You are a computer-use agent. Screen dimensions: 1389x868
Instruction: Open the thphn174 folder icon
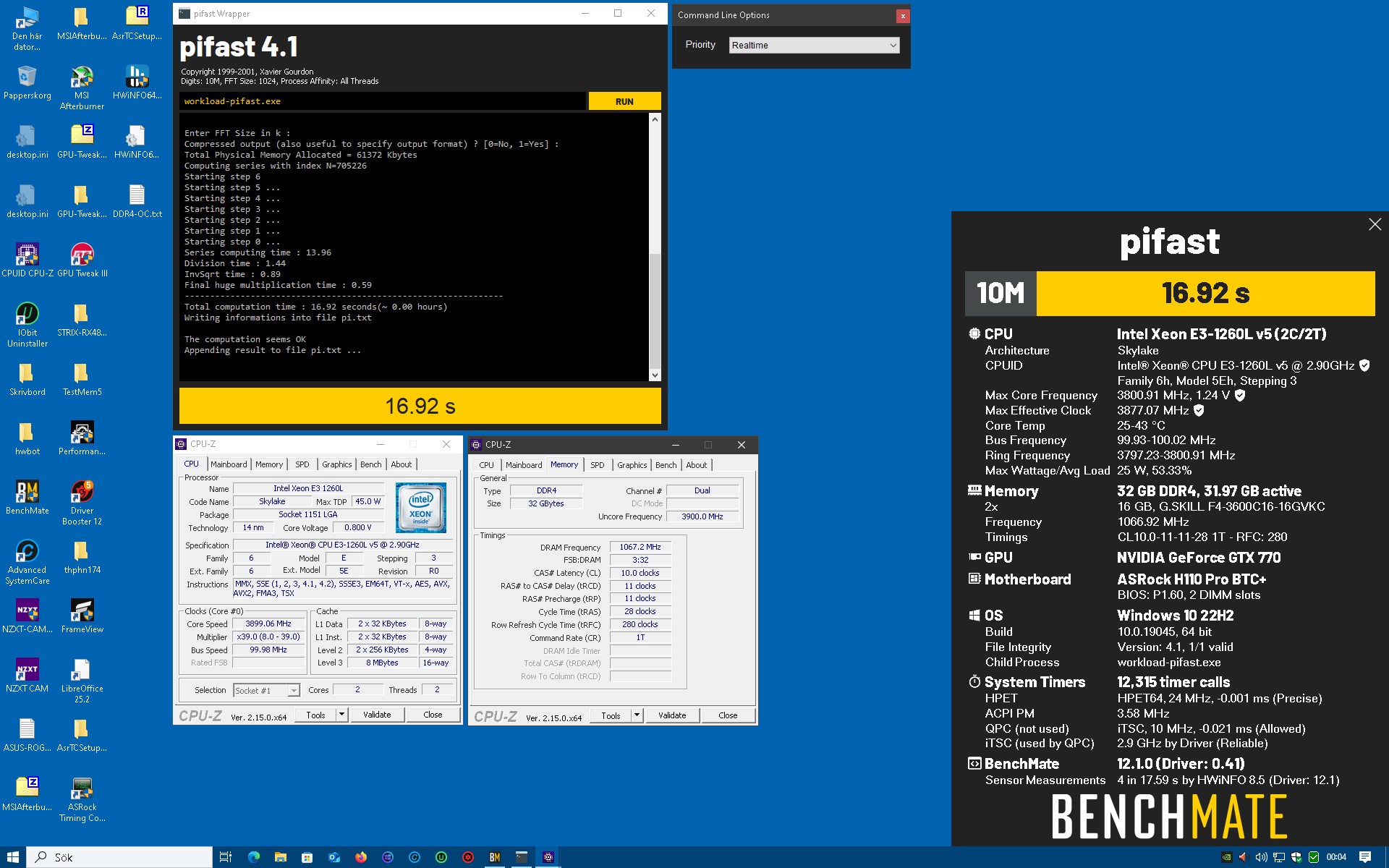82,558
